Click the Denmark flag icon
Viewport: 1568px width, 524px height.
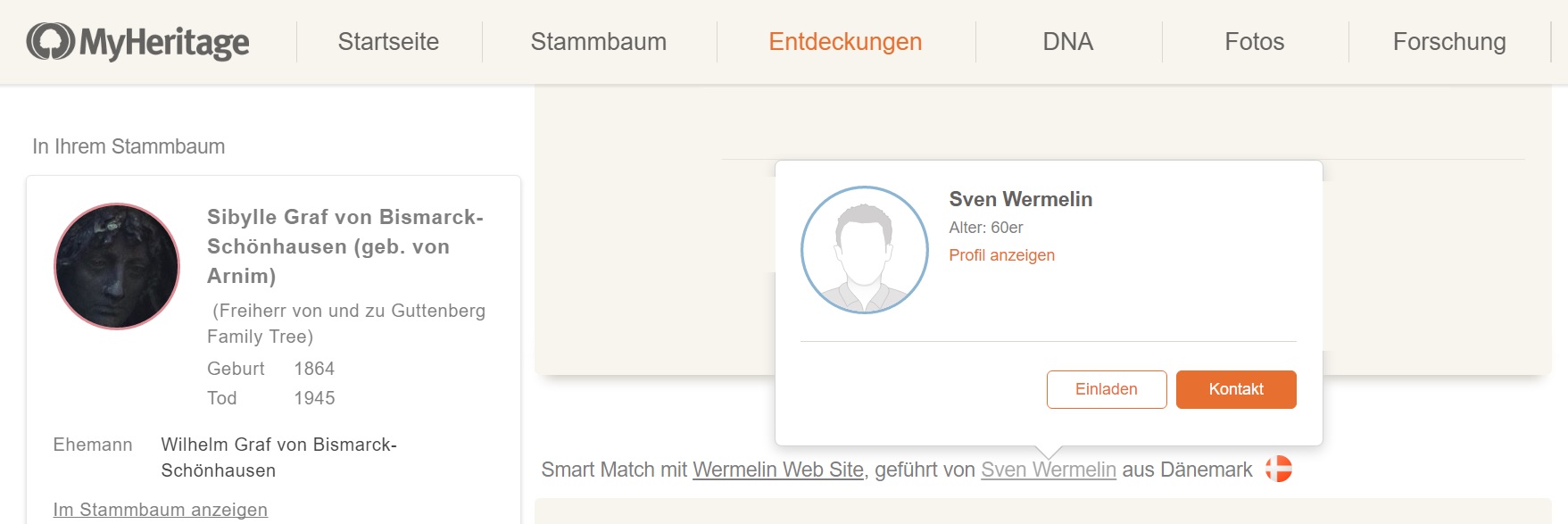[x=1278, y=469]
